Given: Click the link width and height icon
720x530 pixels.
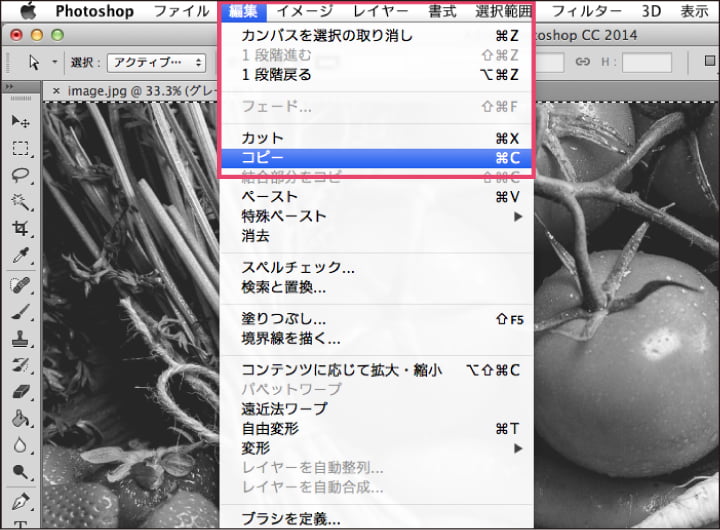Looking at the screenshot, I should 582,62.
